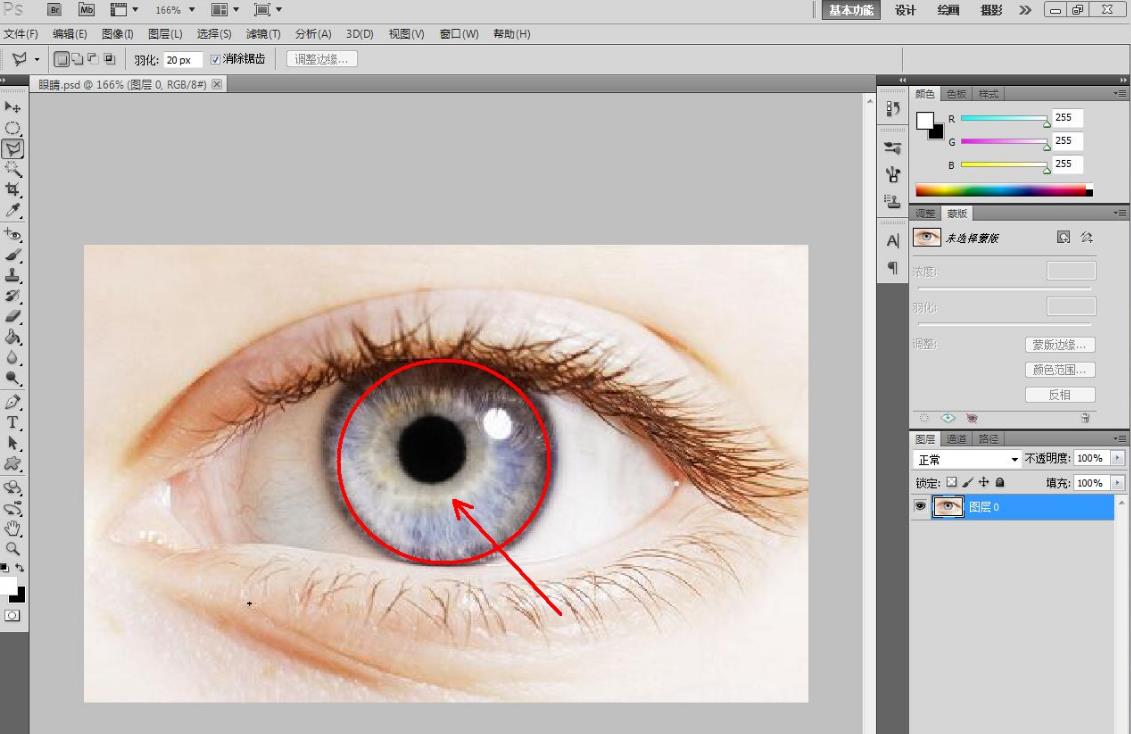Select the Blur tool
The image size is (1131, 734).
tap(12, 357)
